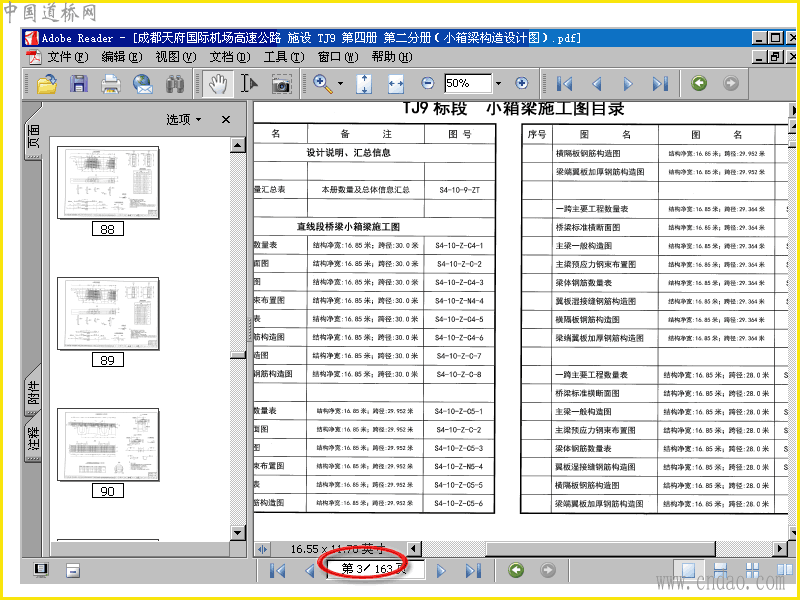Switch to single page layout view
800x600 pixels.
[689, 570]
